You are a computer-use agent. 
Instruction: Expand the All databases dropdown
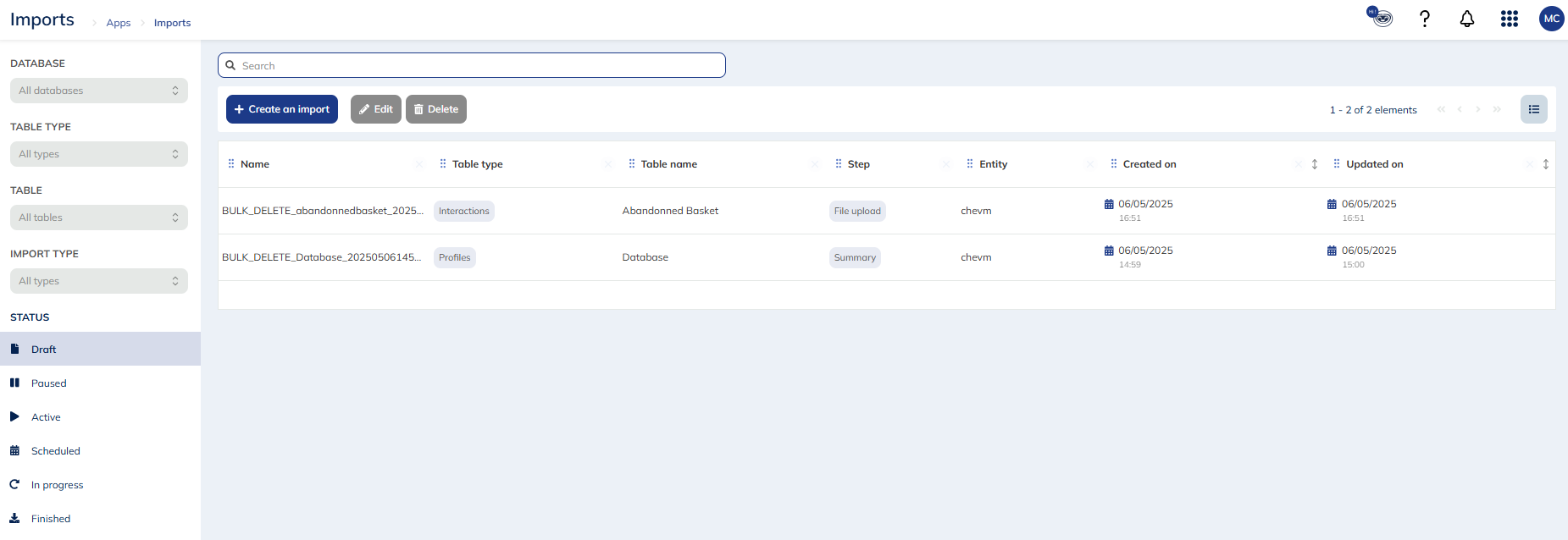pos(99,91)
